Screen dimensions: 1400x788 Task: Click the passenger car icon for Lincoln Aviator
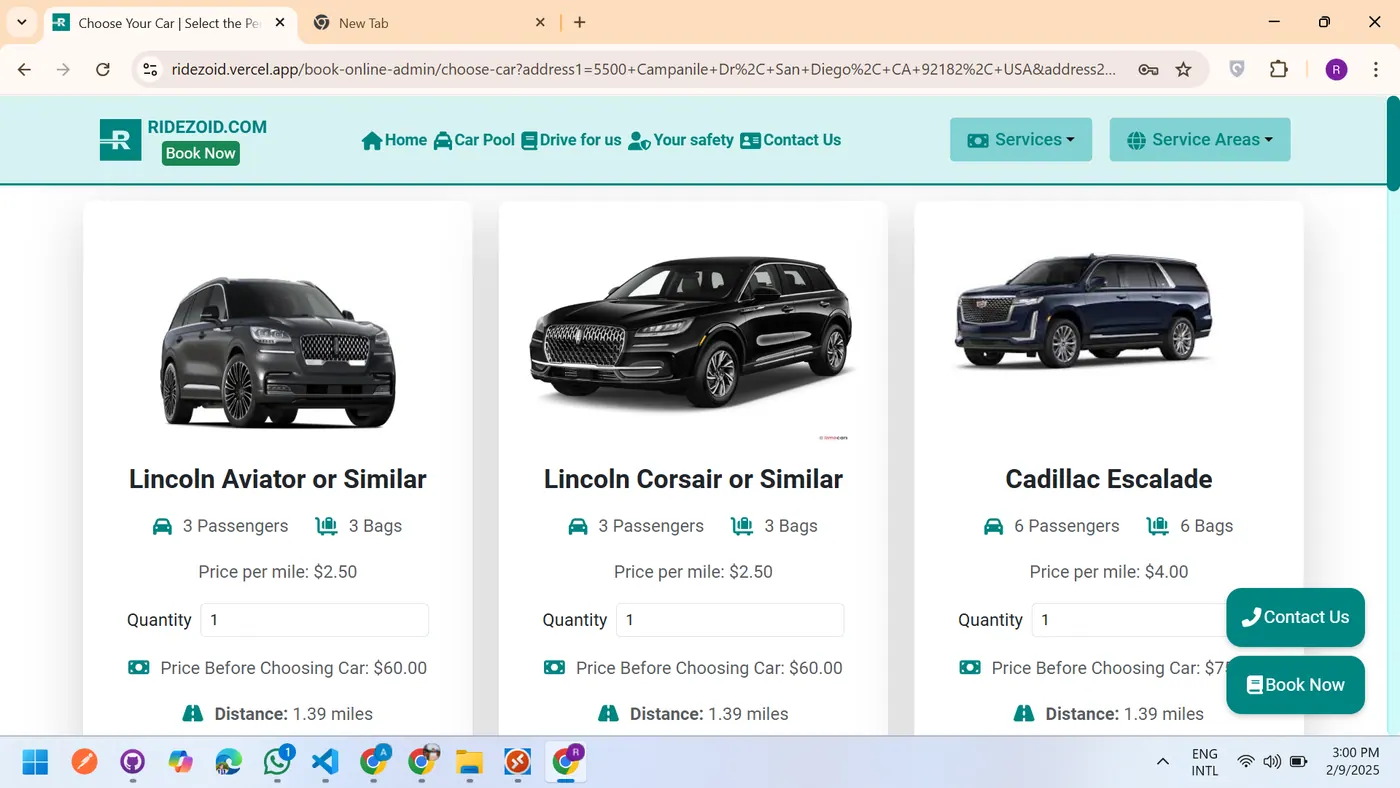coord(162,526)
